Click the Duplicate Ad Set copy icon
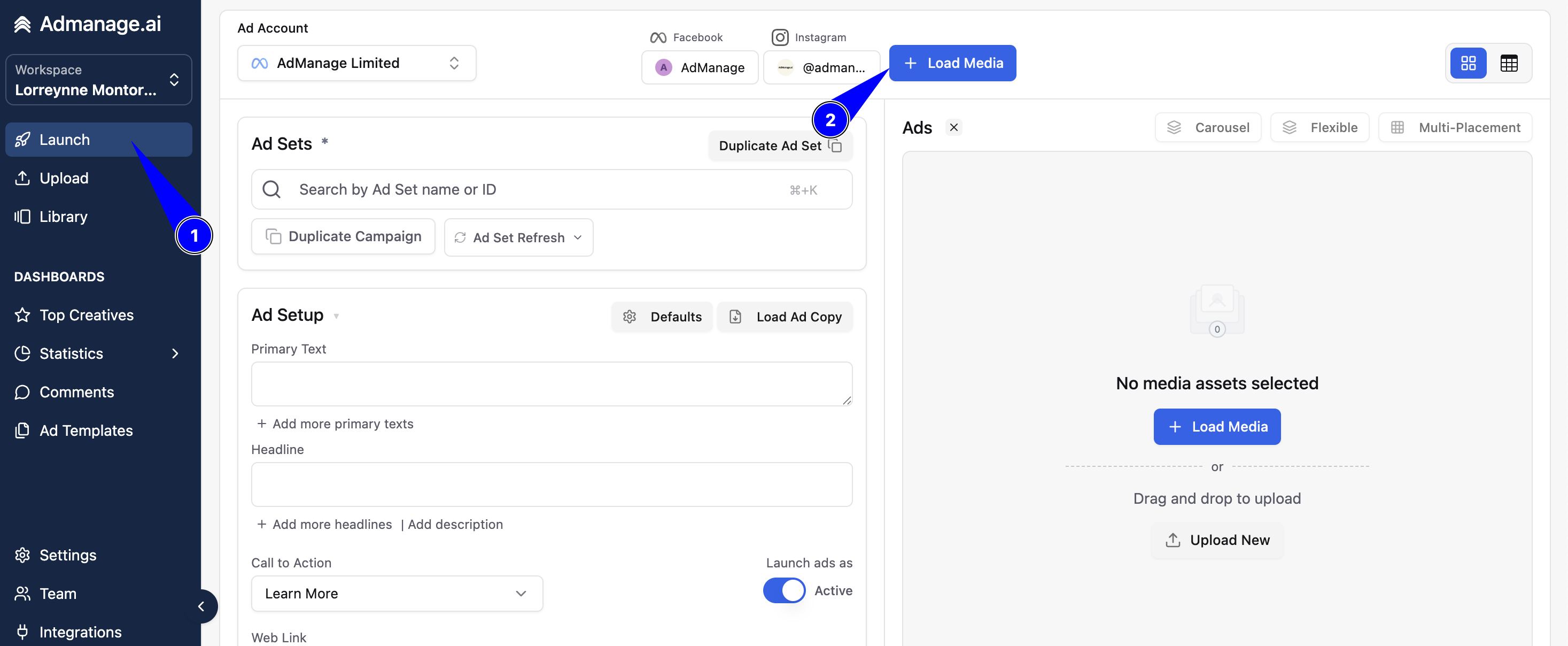This screenshot has width=1568, height=646. tap(835, 145)
